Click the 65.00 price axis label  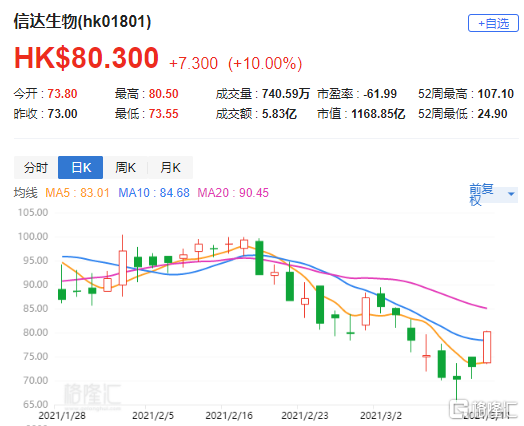36,405
